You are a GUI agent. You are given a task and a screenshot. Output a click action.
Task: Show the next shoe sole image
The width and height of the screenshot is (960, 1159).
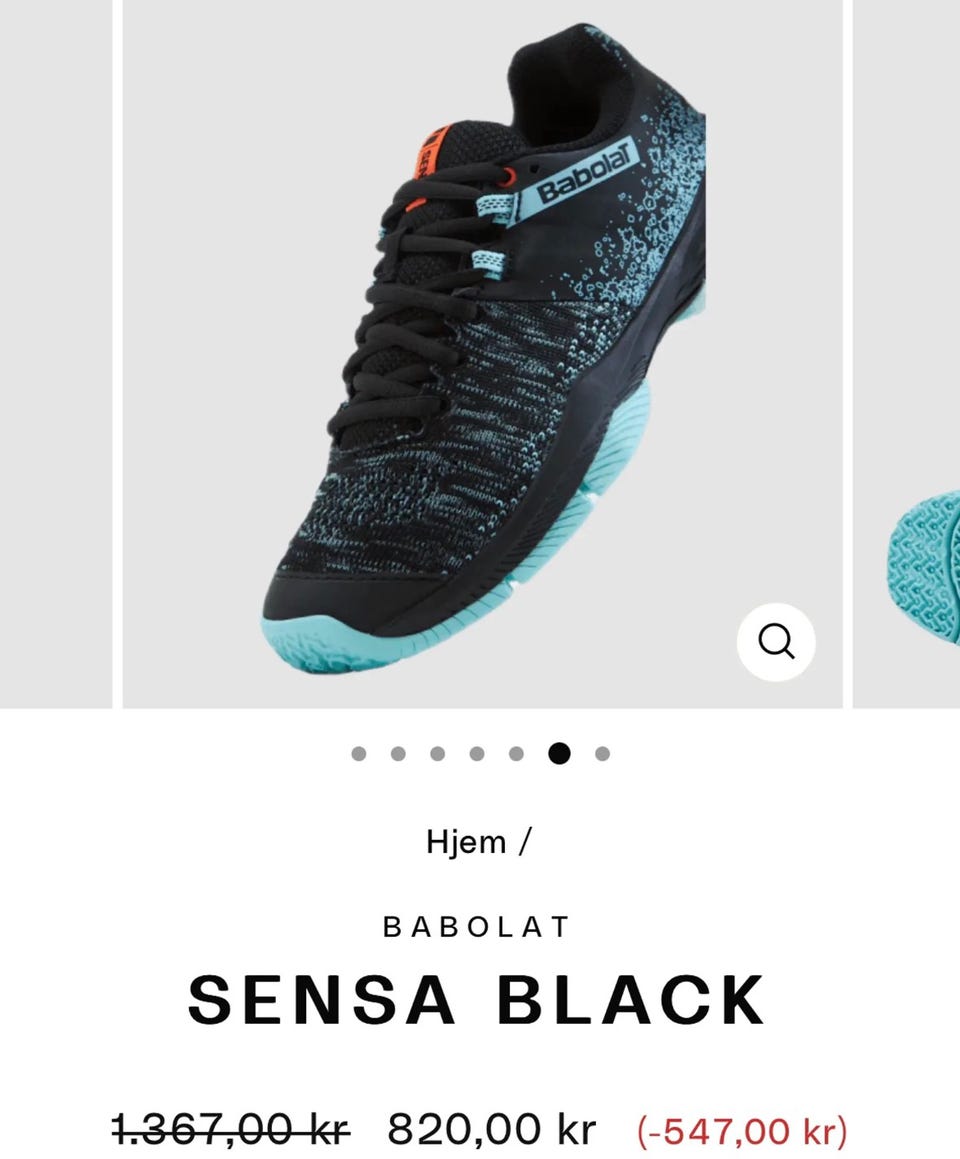tap(908, 353)
